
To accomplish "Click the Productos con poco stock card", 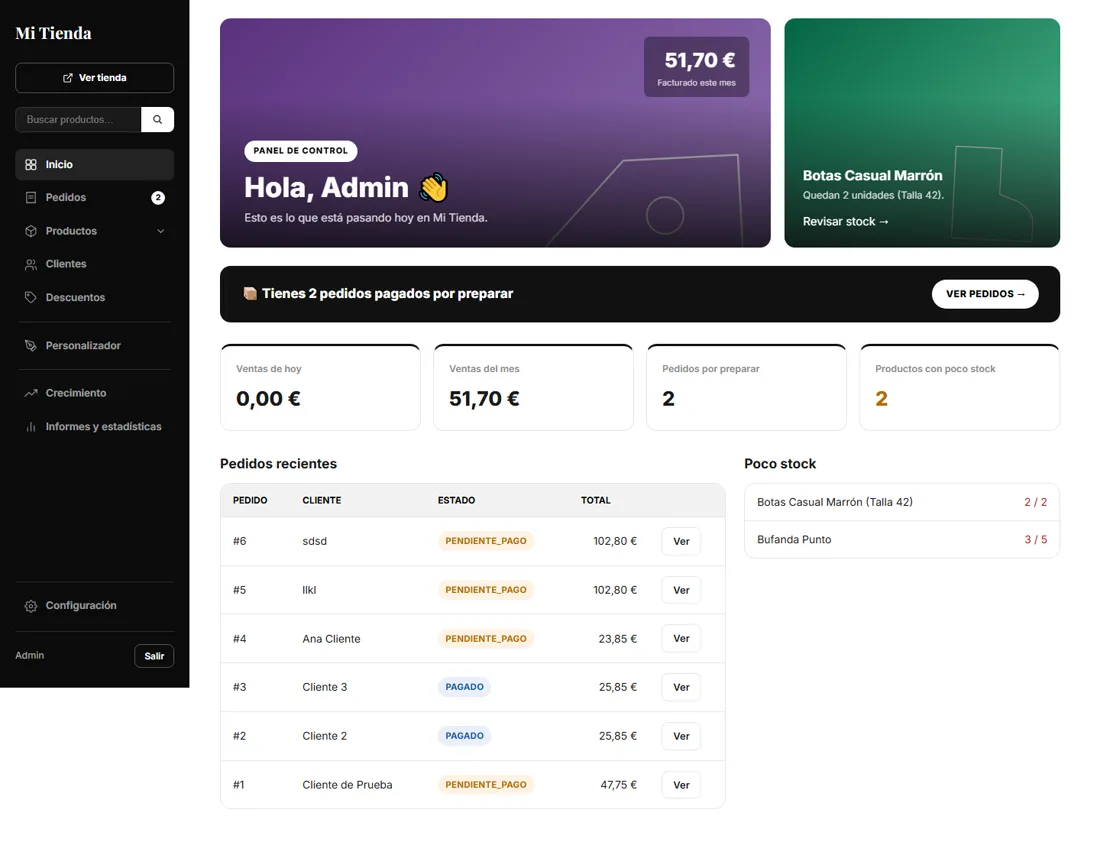I will [x=960, y=387].
